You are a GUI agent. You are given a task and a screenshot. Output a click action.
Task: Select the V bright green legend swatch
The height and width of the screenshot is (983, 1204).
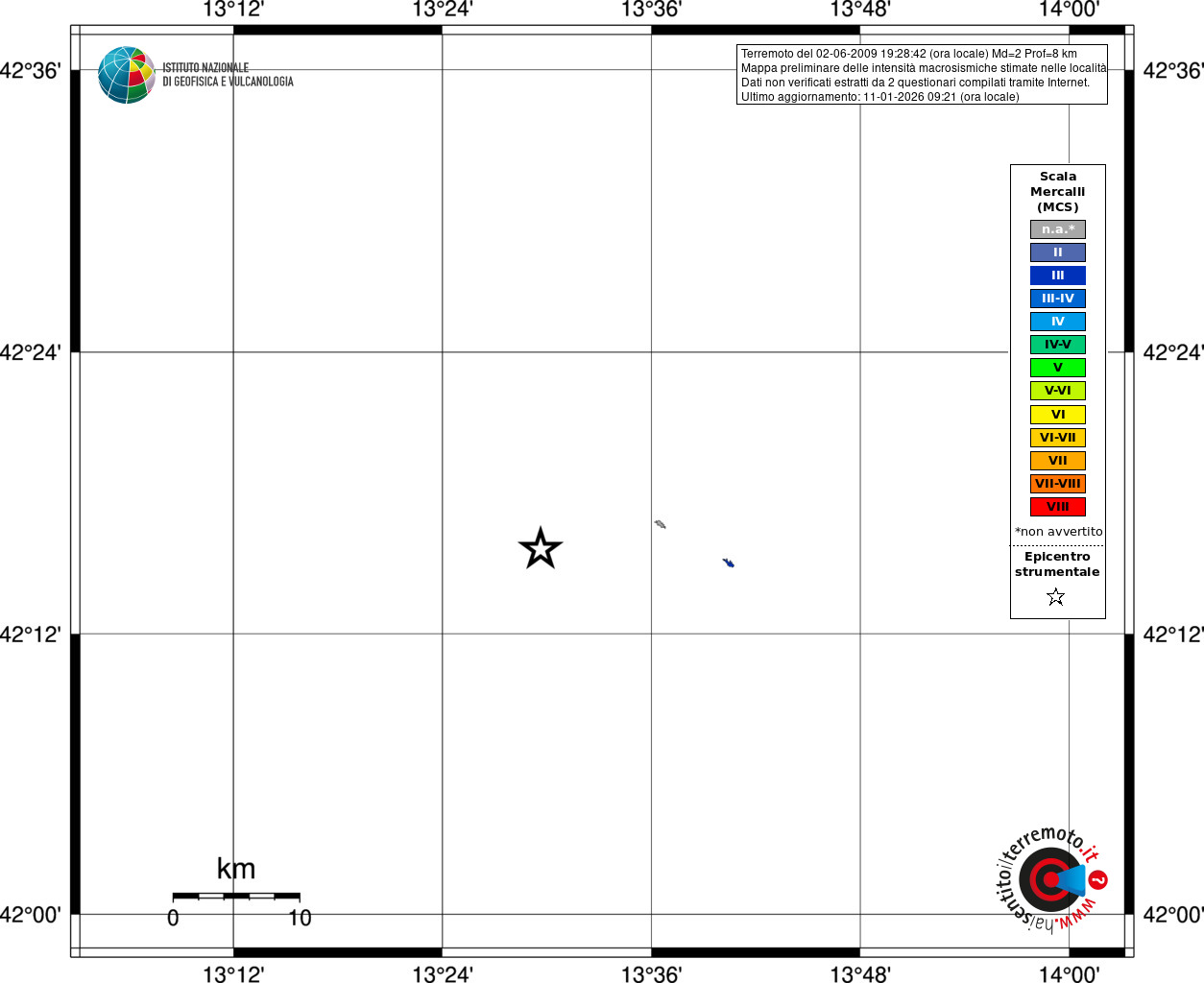pos(1058,368)
